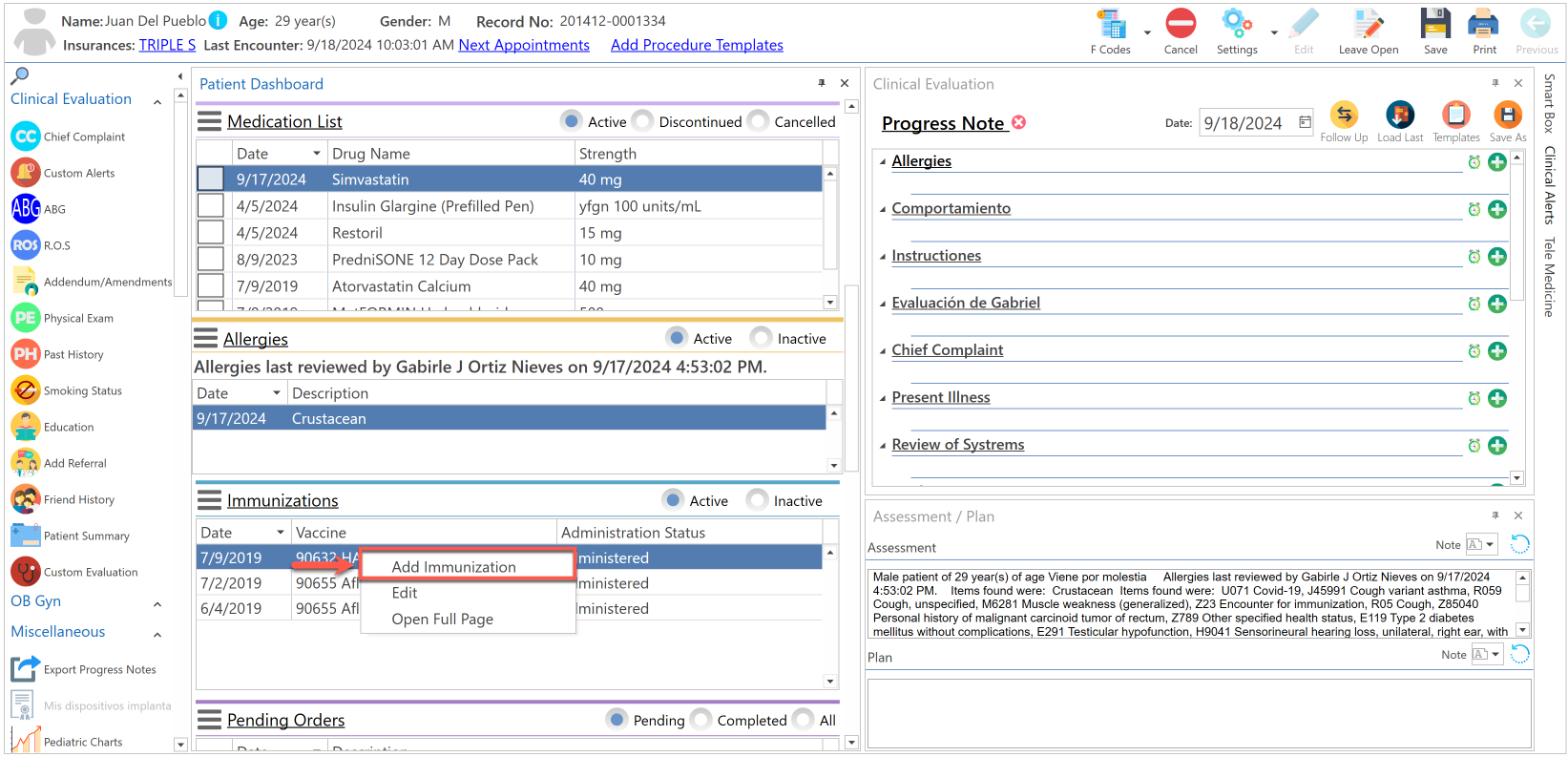This screenshot has width=1568, height=757.
Task: Open Immunizations Date column dropdown
Action: pyautogui.click(x=281, y=533)
